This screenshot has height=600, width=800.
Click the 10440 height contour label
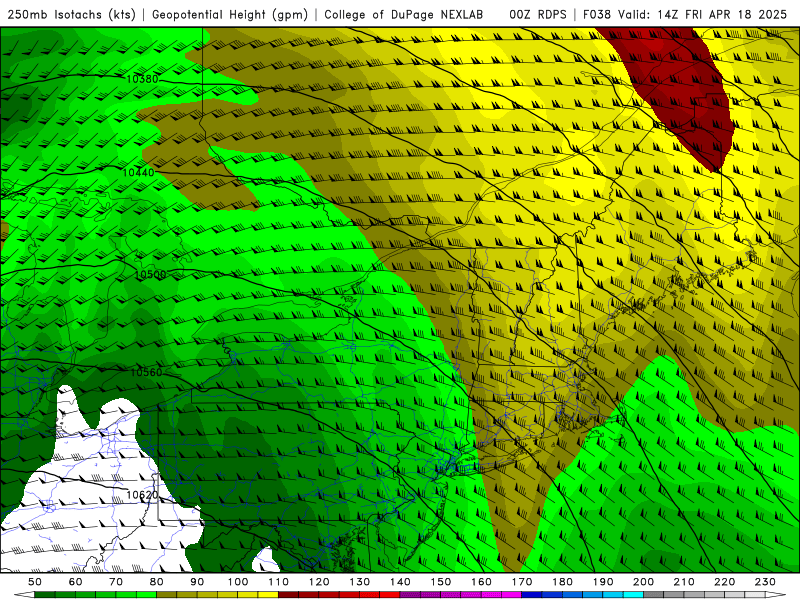(138, 173)
